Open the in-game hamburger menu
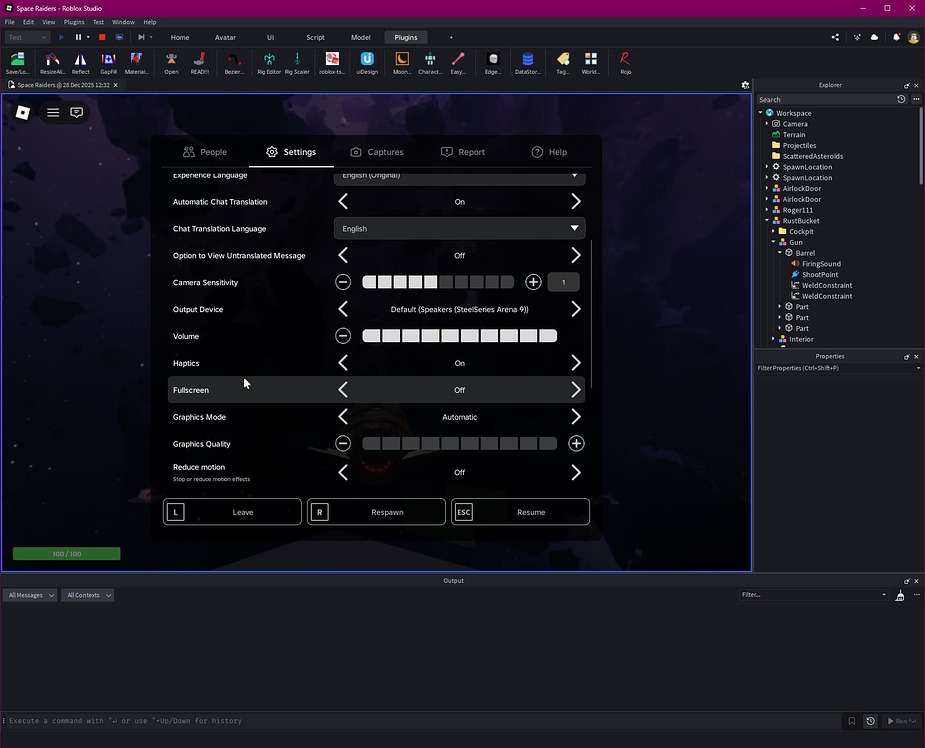 click(53, 112)
